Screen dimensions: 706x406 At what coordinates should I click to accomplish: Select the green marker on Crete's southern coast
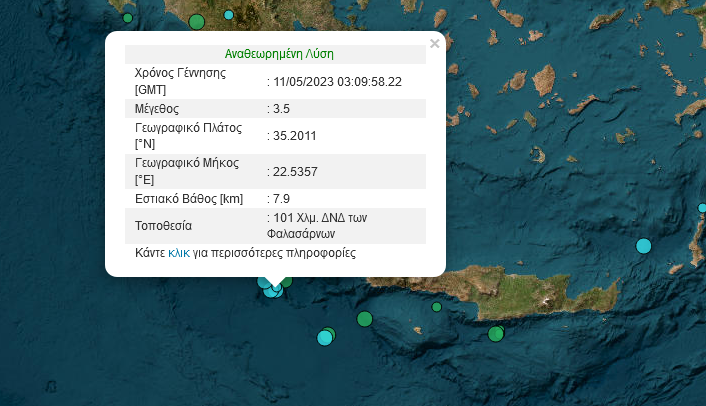[496, 334]
